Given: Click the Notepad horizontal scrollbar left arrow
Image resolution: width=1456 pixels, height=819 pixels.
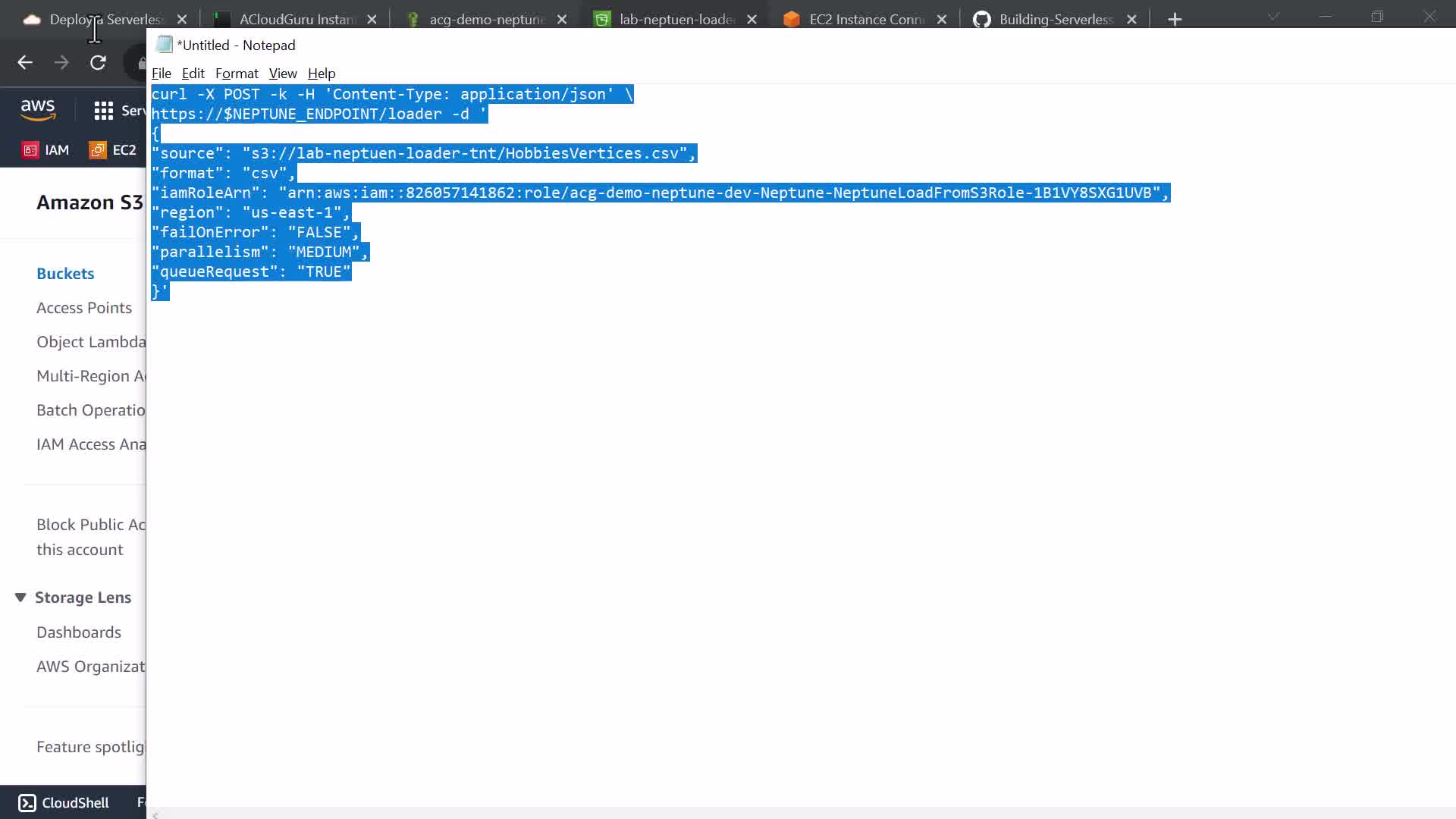Looking at the screenshot, I should (155, 814).
